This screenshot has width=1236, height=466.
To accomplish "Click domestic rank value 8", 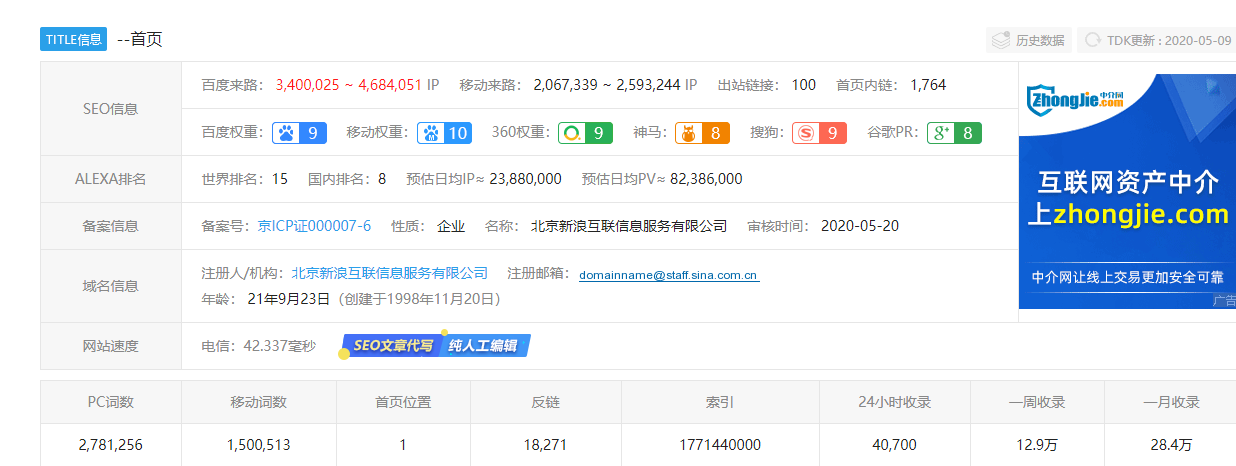I will 382,179.
